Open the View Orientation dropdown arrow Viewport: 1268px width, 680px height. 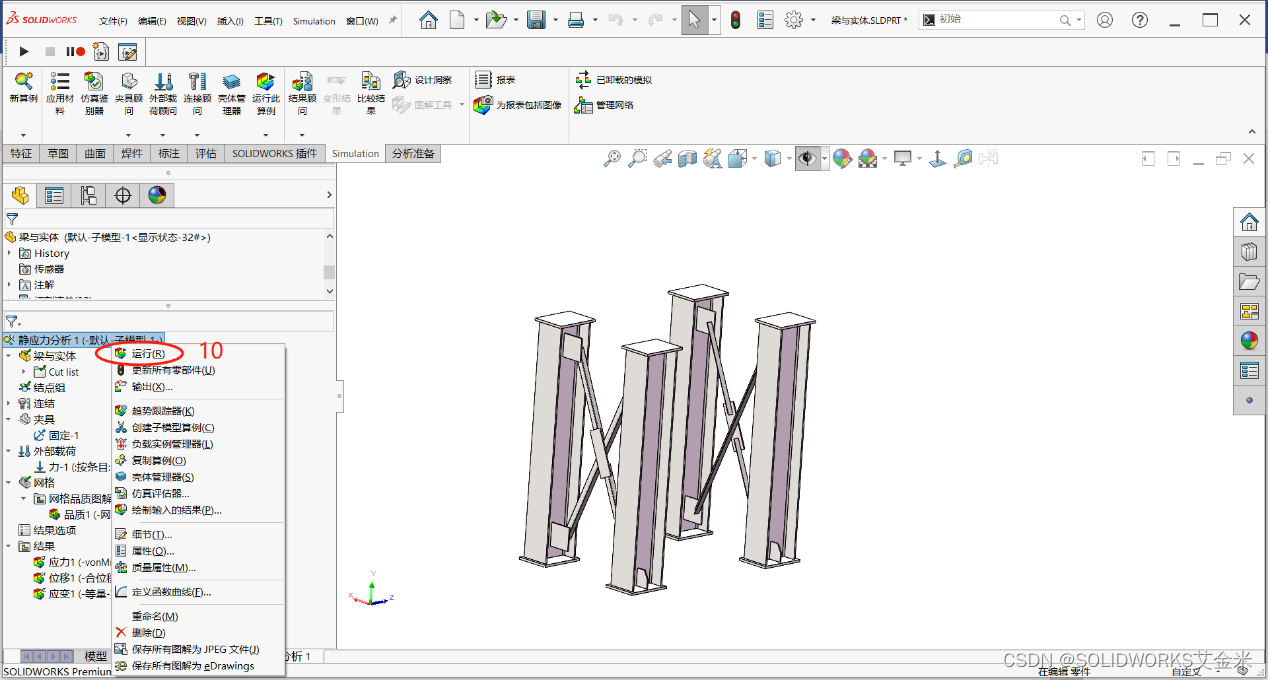coord(754,159)
